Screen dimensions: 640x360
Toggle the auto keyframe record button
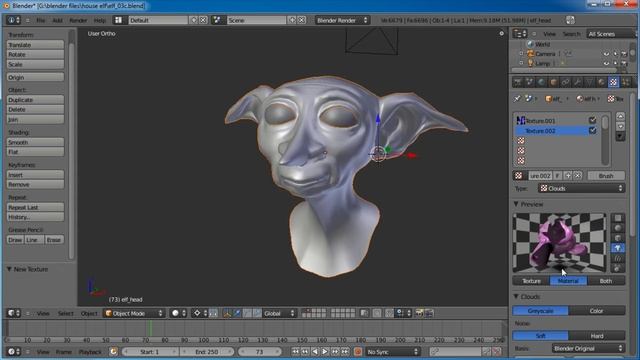click(358, 351)
